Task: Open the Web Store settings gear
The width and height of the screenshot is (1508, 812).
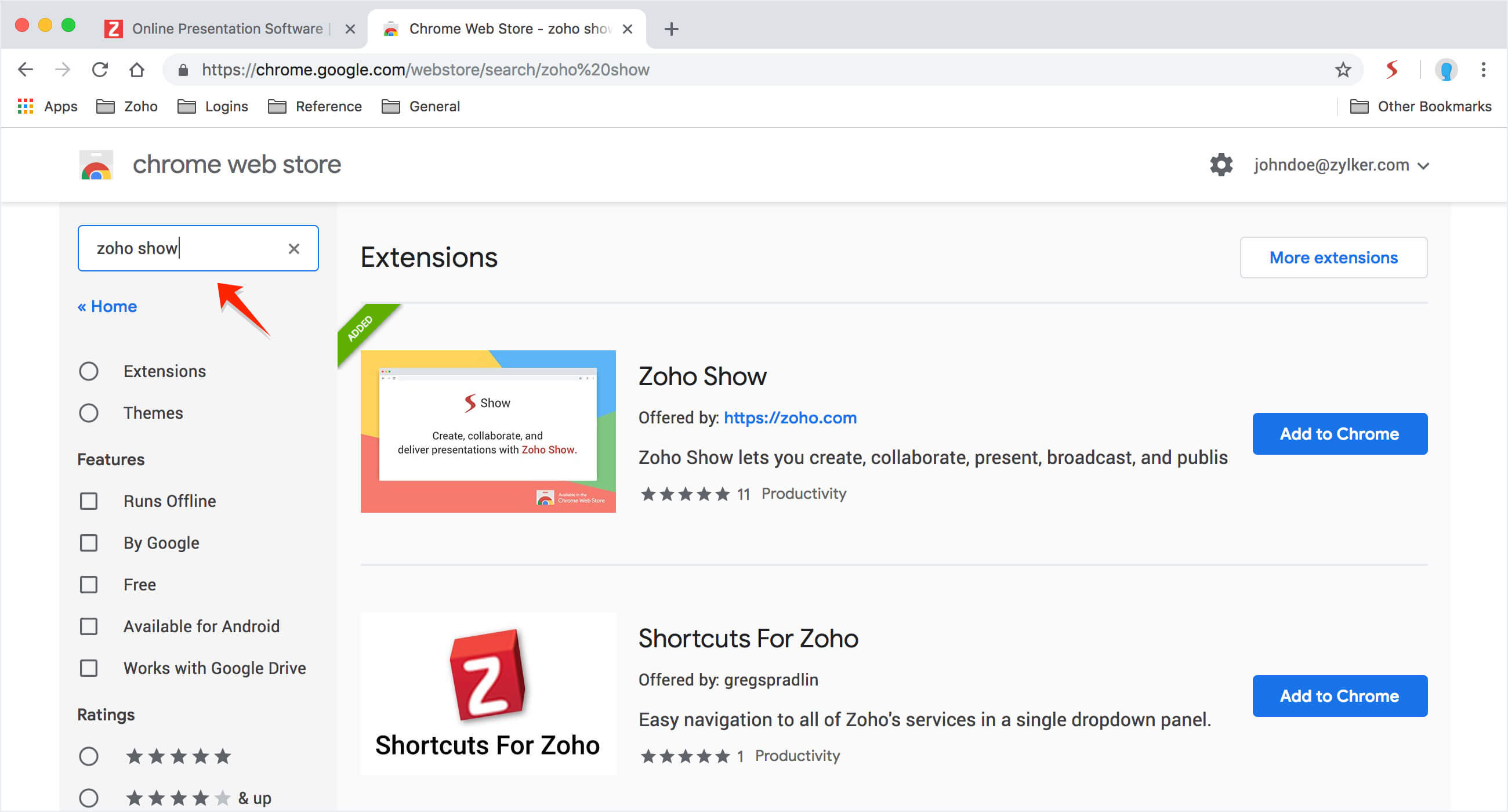Action: [x=1220, y=165]
